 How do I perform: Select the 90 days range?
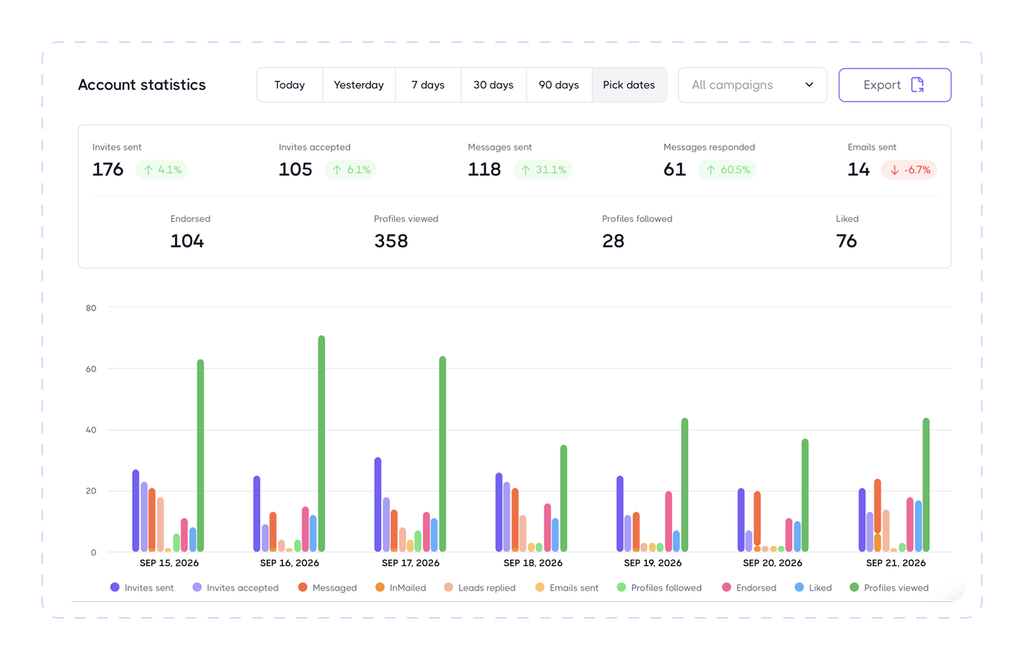[x=558, y=85]
